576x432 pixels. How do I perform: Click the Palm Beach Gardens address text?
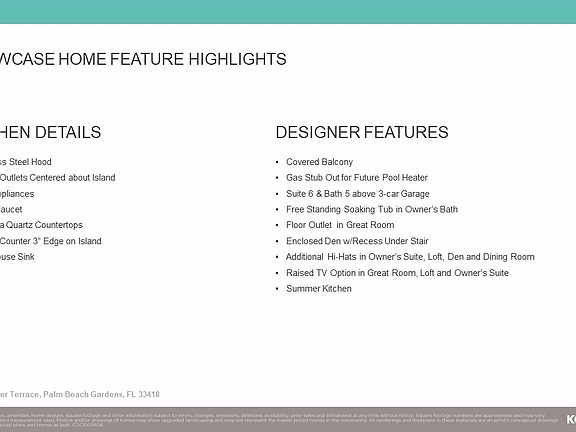coord(80,394)
